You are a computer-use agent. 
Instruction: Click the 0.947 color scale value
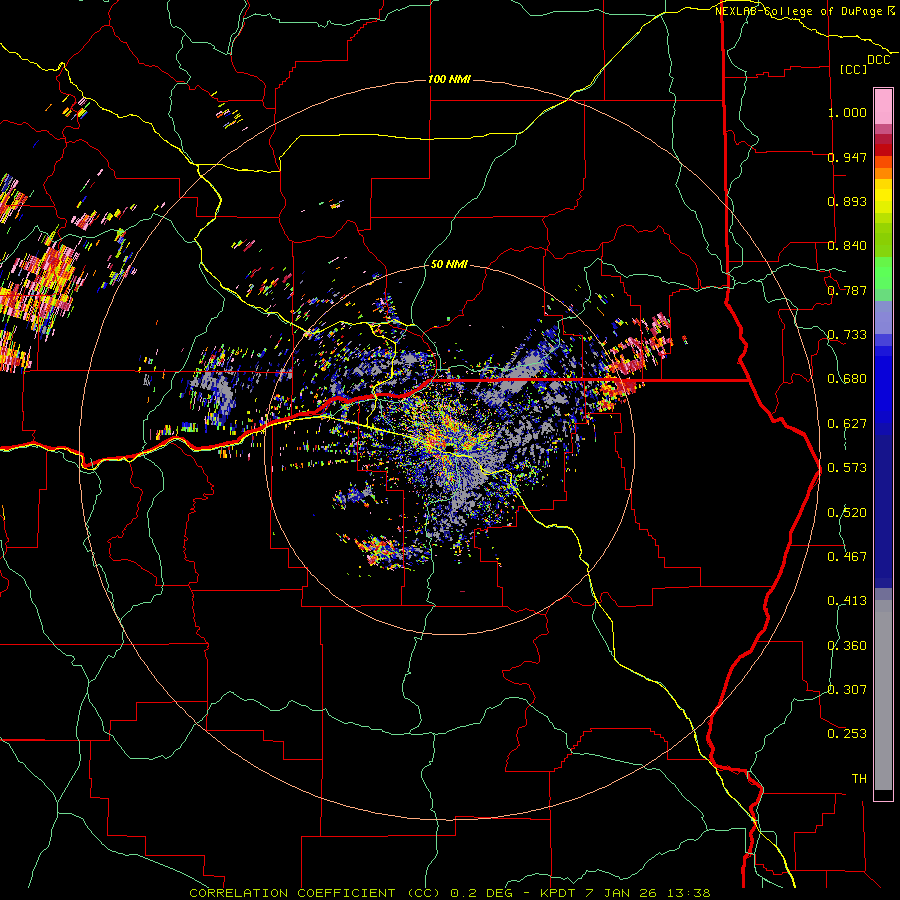pos(847,157)
